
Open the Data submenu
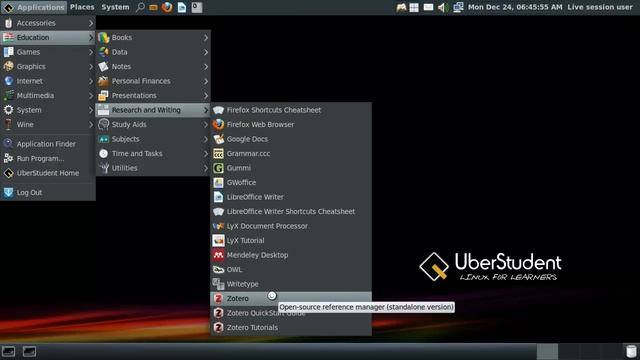tap(153, 52)
